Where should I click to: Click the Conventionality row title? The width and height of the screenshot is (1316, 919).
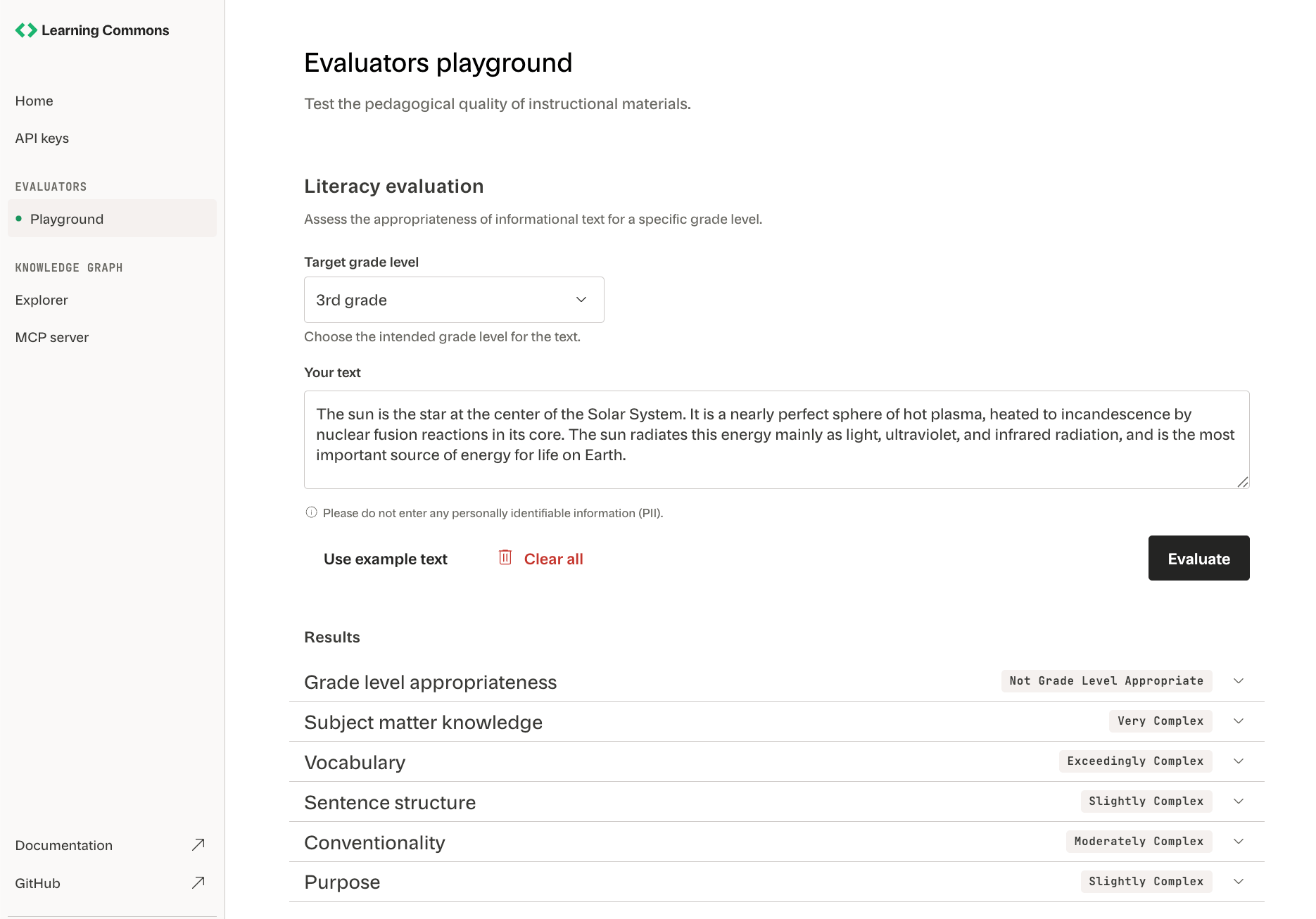point(374,842)
